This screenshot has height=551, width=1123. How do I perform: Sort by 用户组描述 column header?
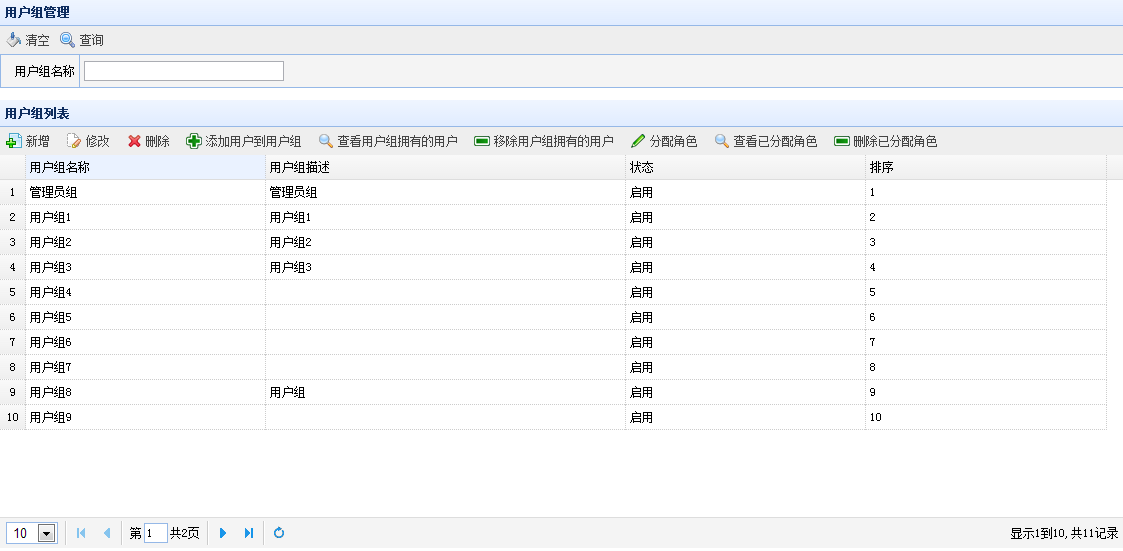(x=445, y=168)
